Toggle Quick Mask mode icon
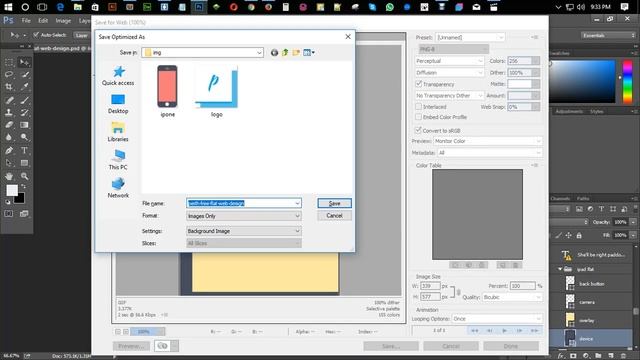Viewport: 640px width, 360px height. point(9,214)
